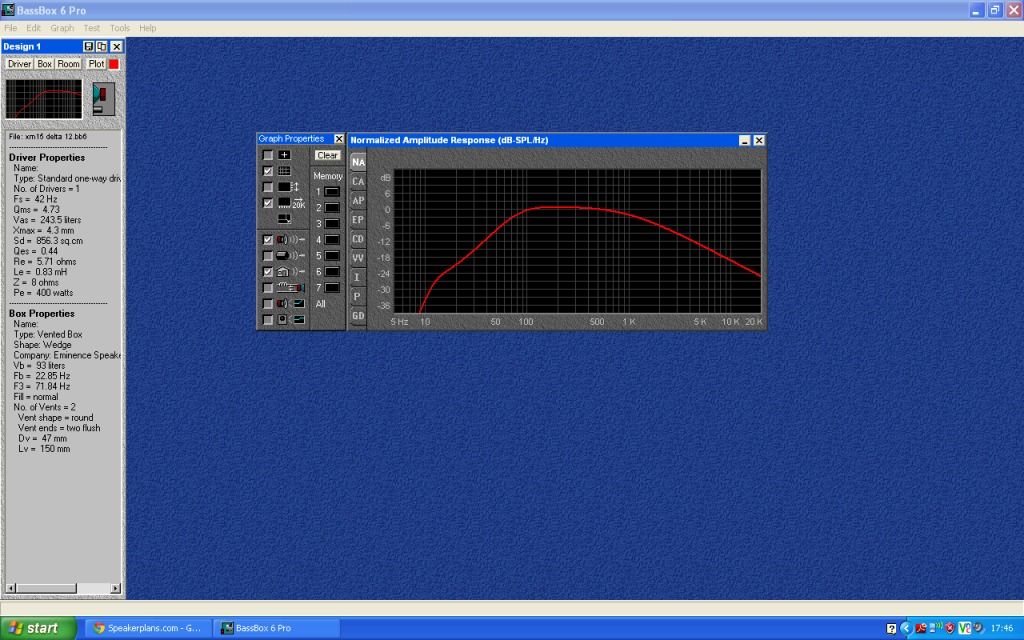Toggle the 20K frequency range checkbox

[x=268, y=203]
